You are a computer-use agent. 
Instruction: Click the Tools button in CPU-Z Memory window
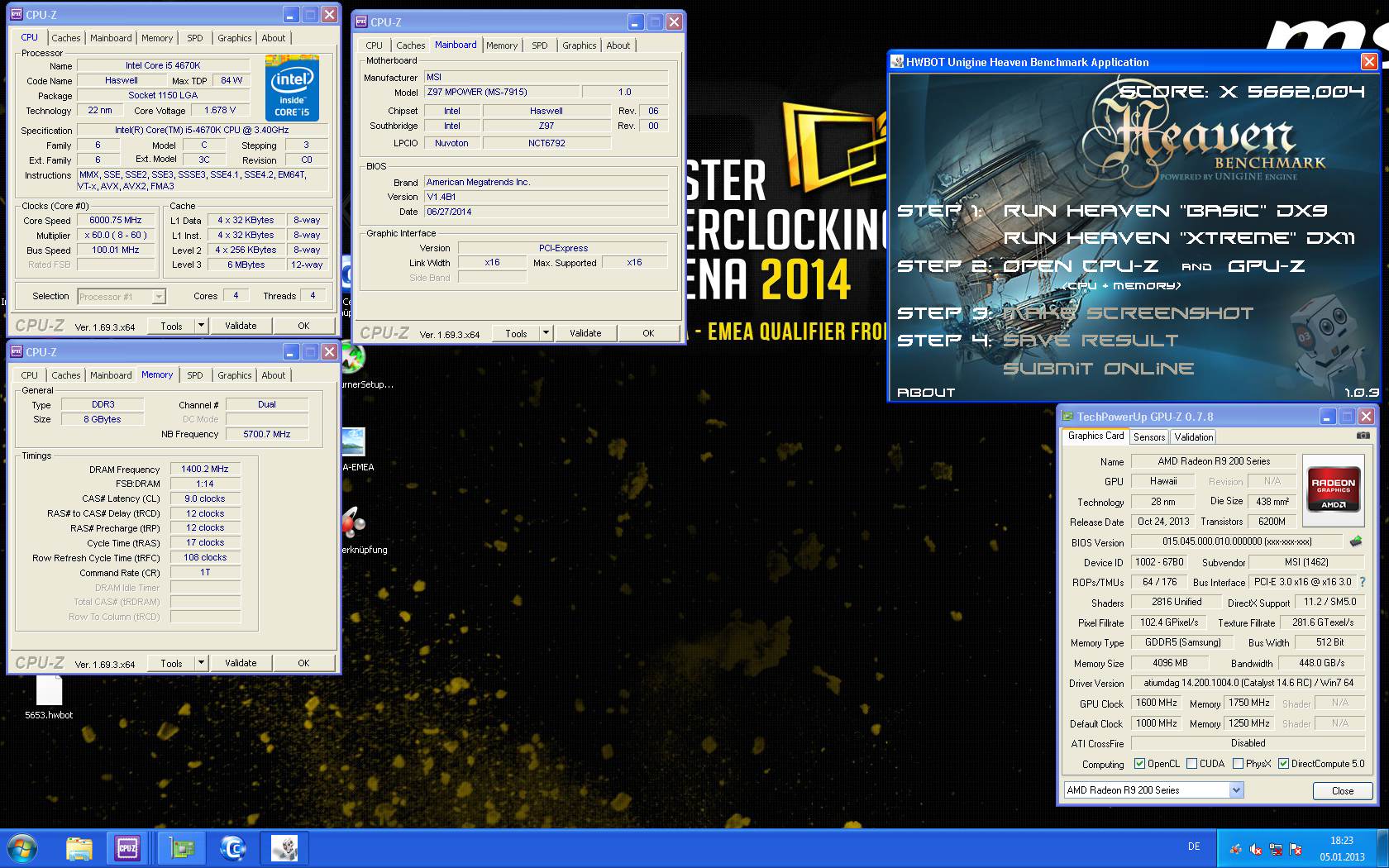pyautogui.click(x=171, y=663)
